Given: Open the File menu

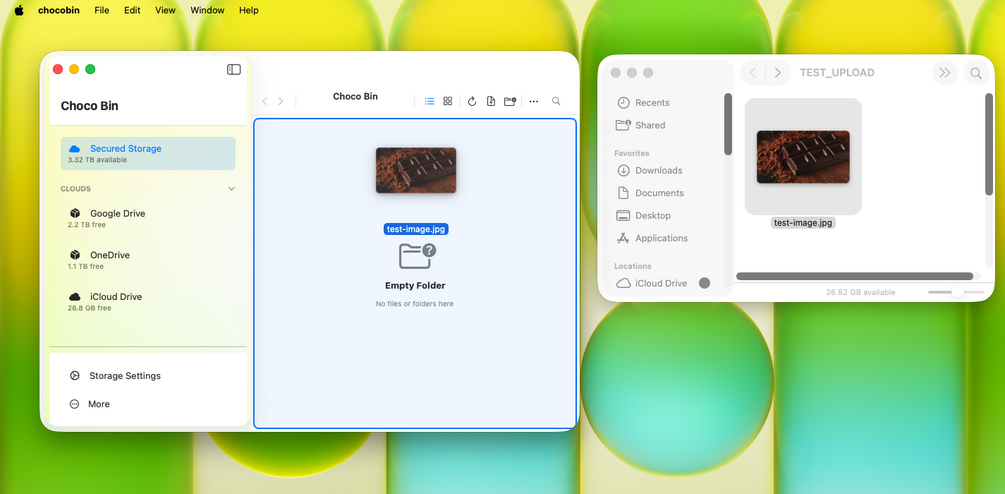Looking at the screenshot, I should [101, 10].
